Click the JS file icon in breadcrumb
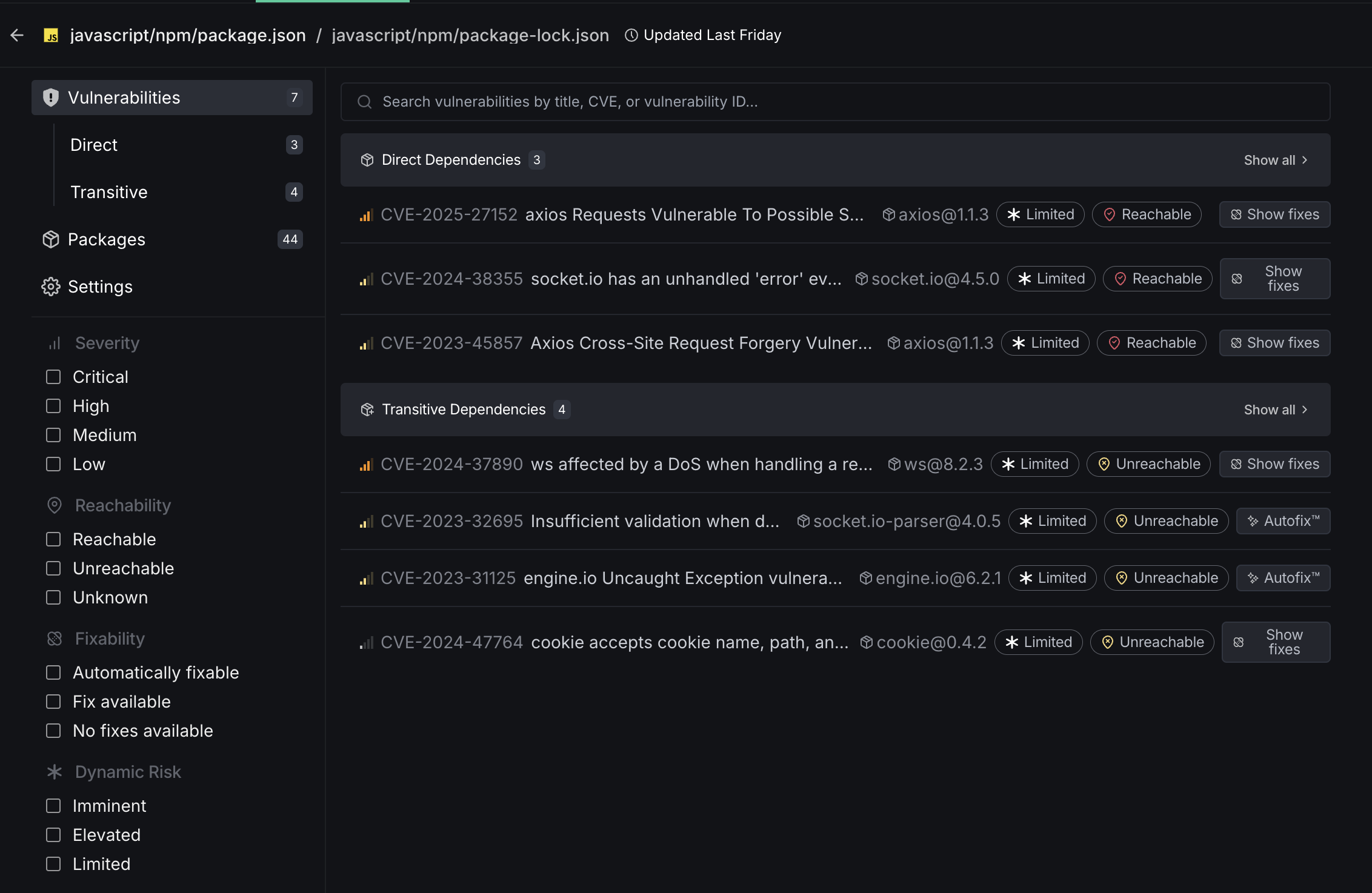The height and width of the screenshot is (893, 1372). tap(52, 36)
